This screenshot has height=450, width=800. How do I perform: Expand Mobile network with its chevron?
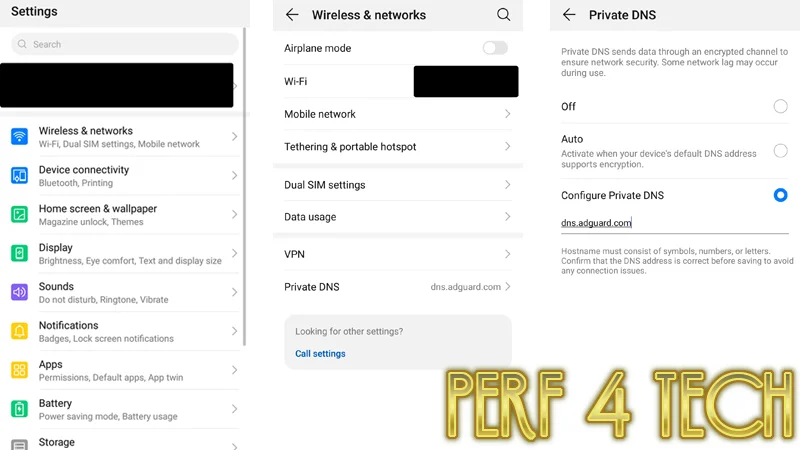coord(507,114)
